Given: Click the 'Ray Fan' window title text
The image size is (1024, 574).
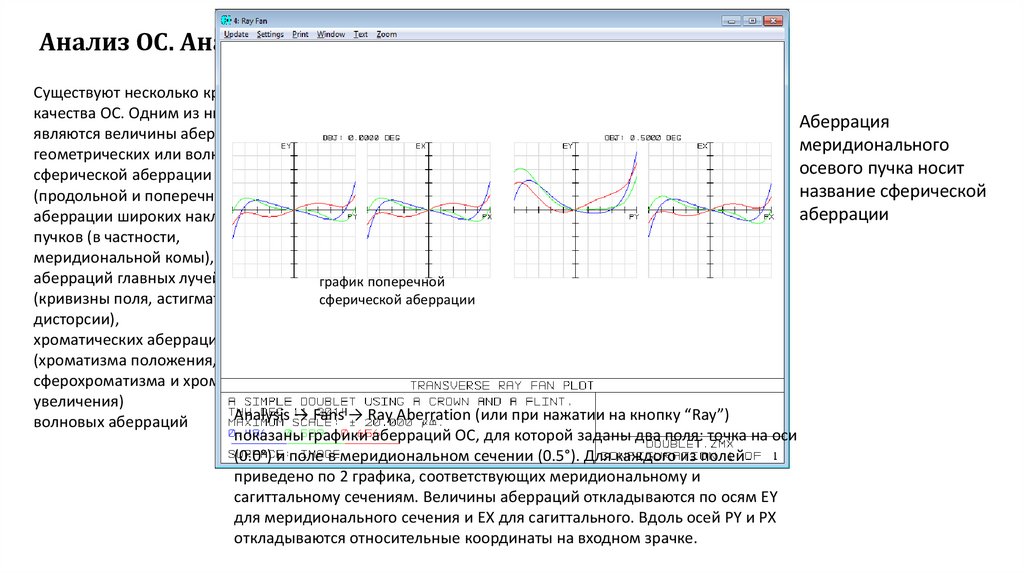Looking at the screenshot, I should click(x=250, y=21).
